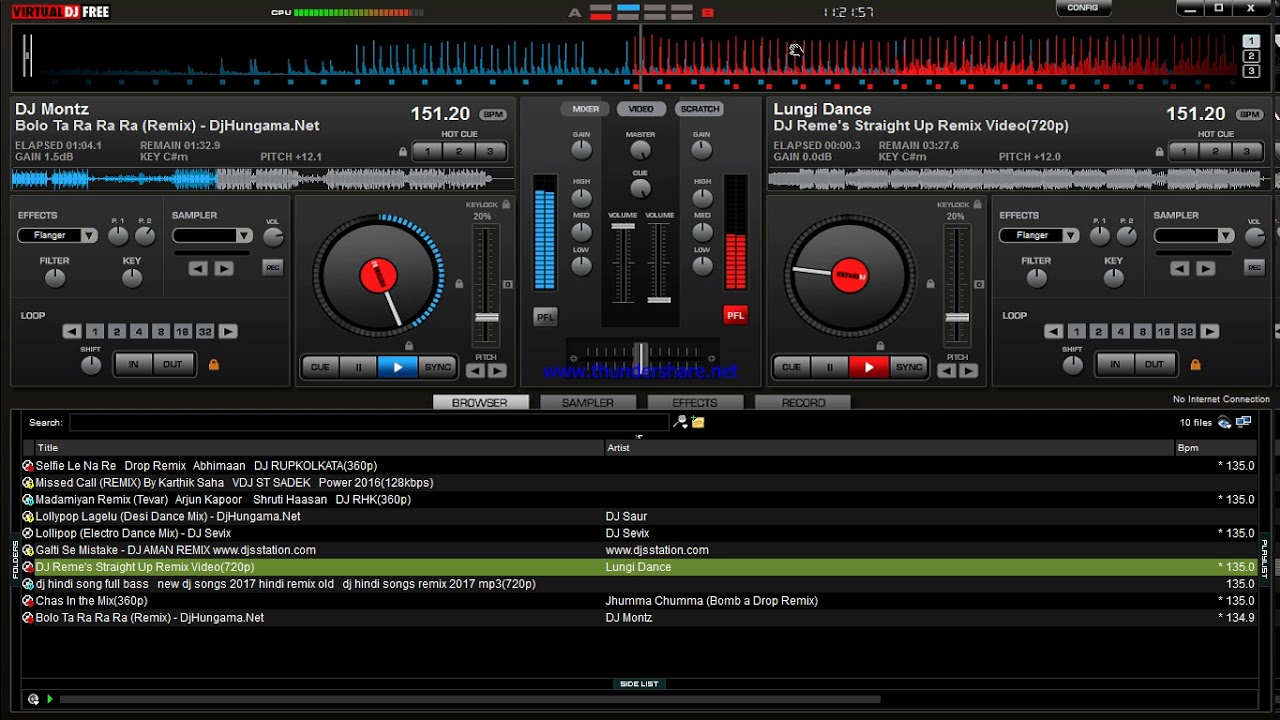Click right deck BPM tap button

1249,115
